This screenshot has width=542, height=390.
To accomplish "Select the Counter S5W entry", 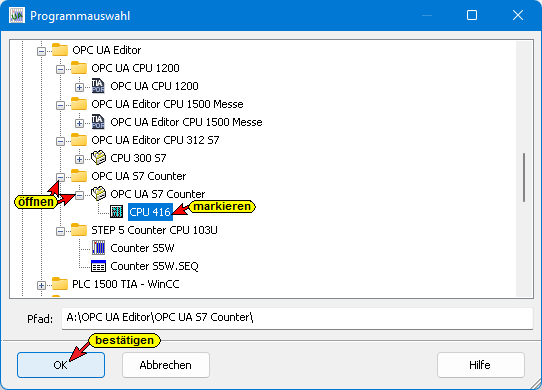I will (x=142, y=248).
